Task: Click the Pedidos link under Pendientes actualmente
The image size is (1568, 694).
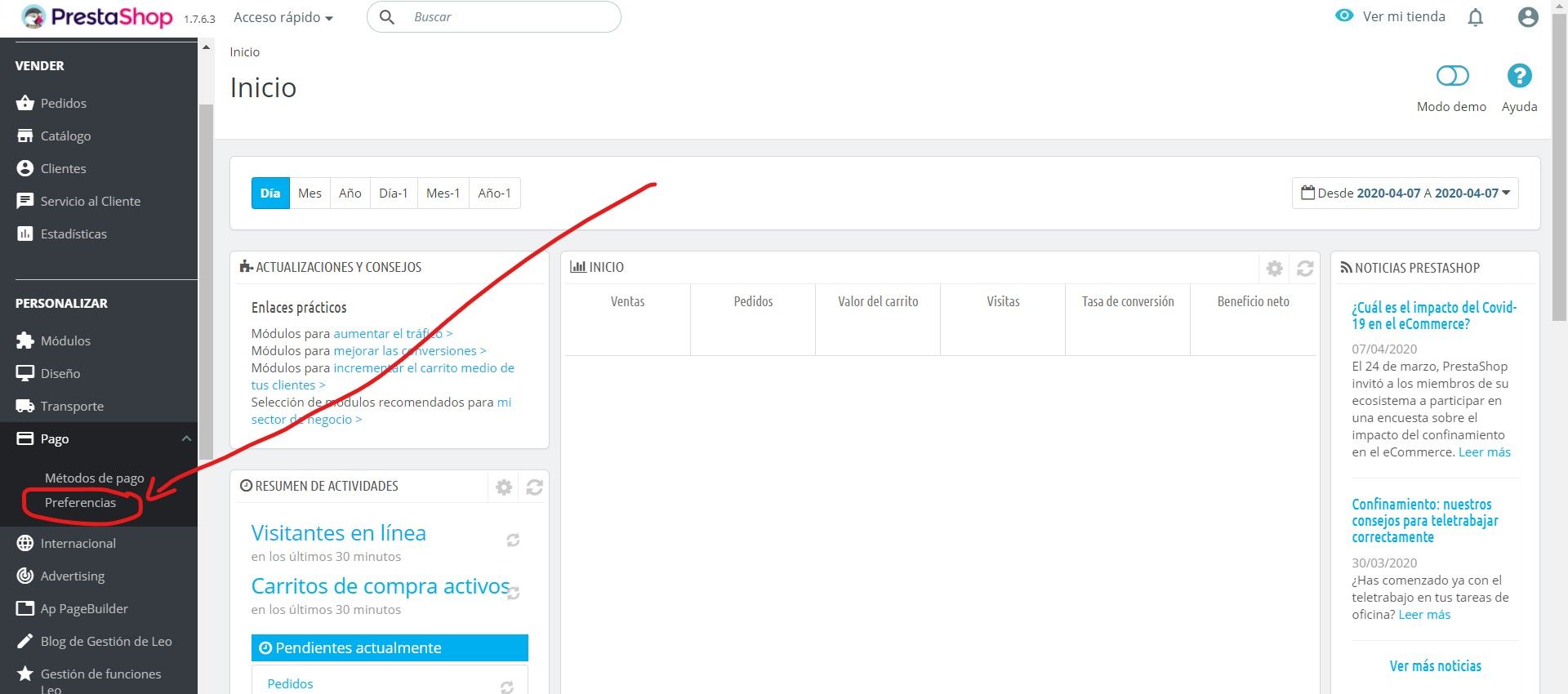Action: (x=290, y=683)
